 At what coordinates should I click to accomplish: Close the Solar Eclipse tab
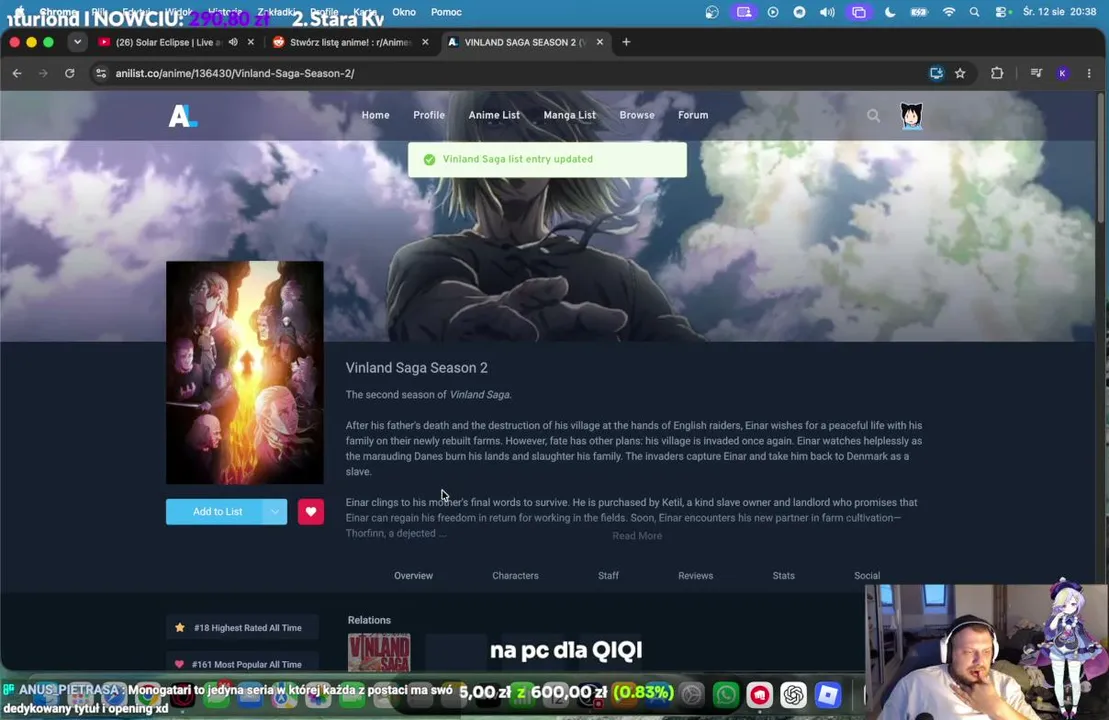pos(250,42)
